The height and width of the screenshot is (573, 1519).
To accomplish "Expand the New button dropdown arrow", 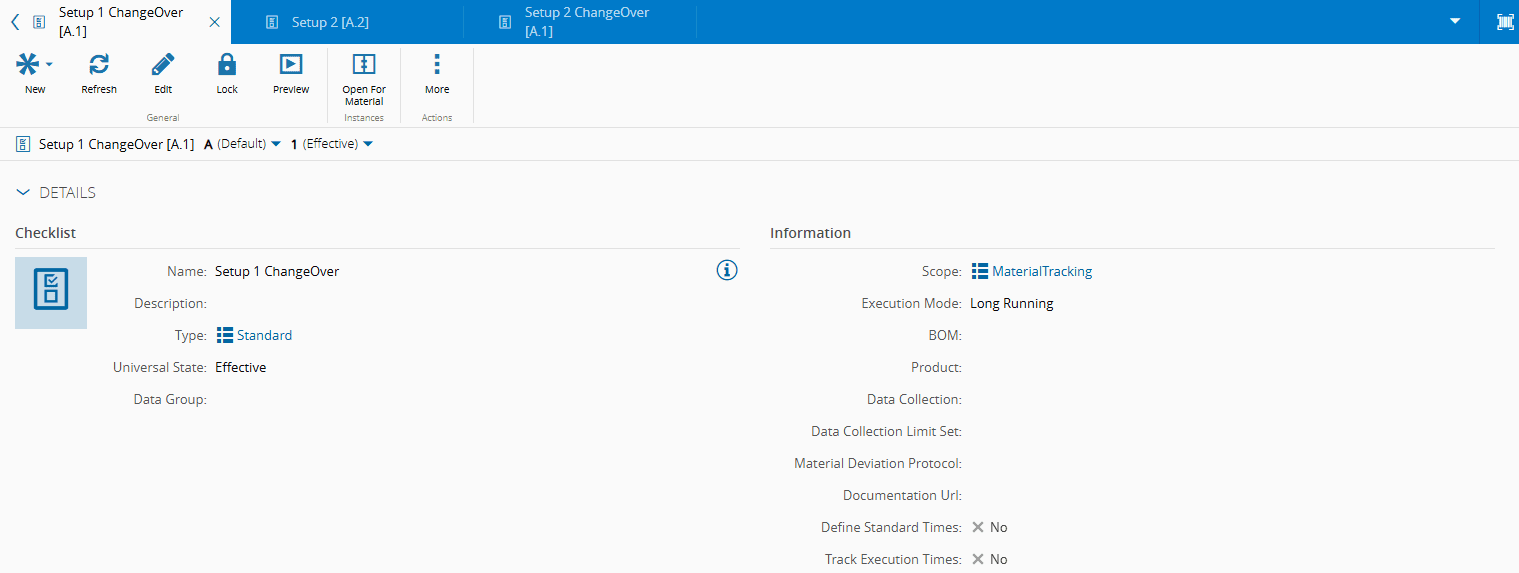I will click(49, 65).
